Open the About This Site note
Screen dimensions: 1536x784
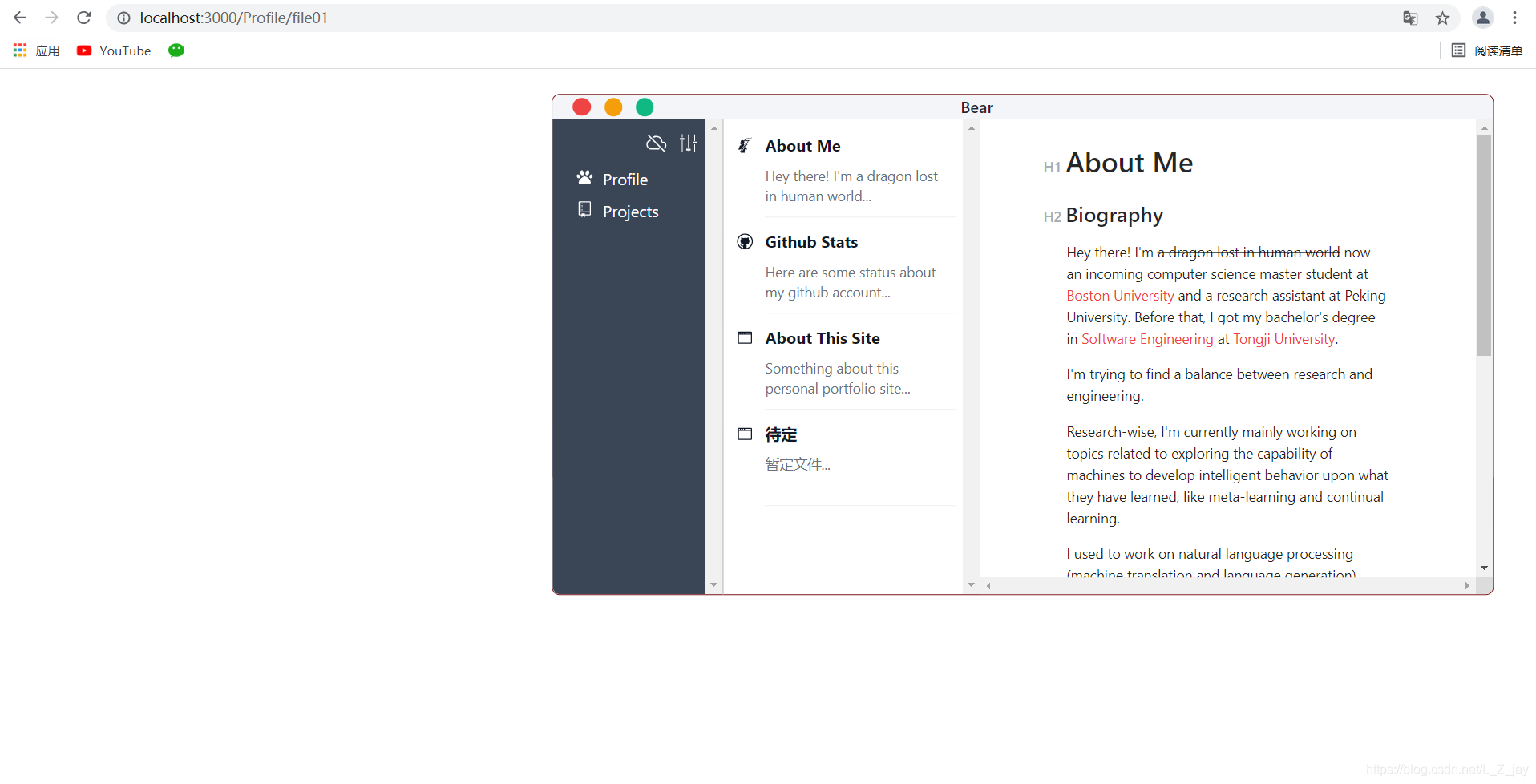pyautogui.click(x=823, y=338)
